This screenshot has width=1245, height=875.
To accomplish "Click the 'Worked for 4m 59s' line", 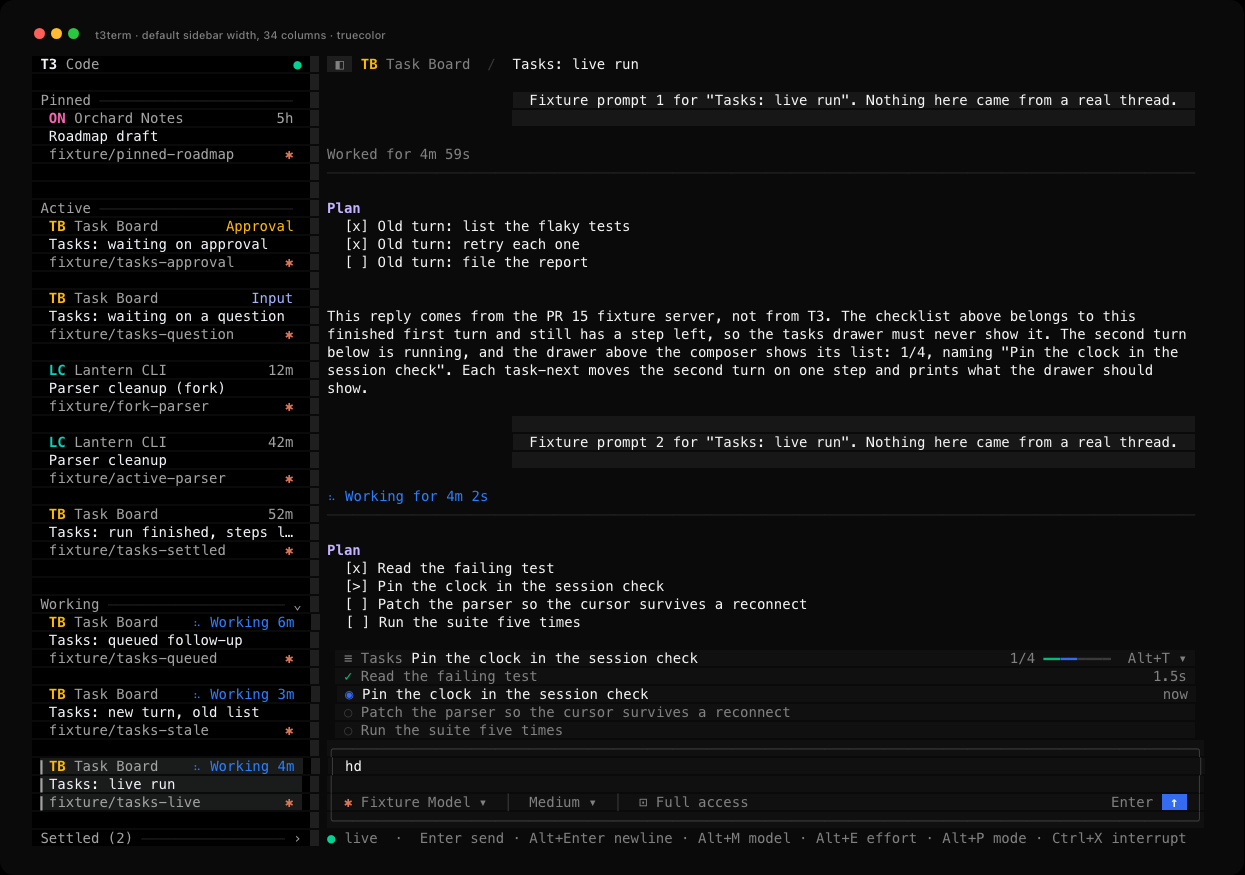I will pyautogui.click(x=398, y=154).
